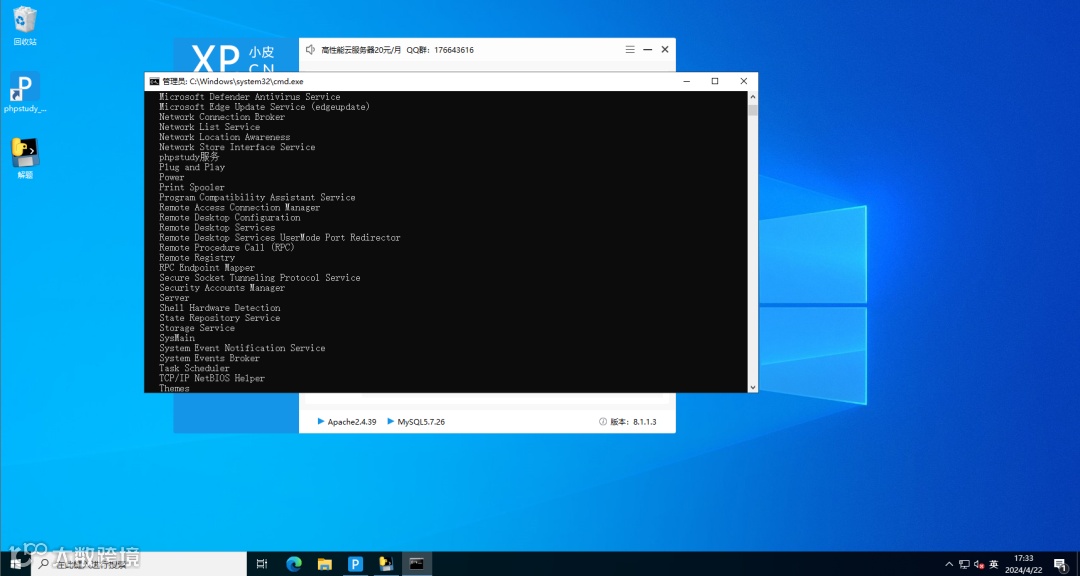This screenshot has width=1080, height=576.
Task: Close the cmd.exe window
Action: click(743, 81)
